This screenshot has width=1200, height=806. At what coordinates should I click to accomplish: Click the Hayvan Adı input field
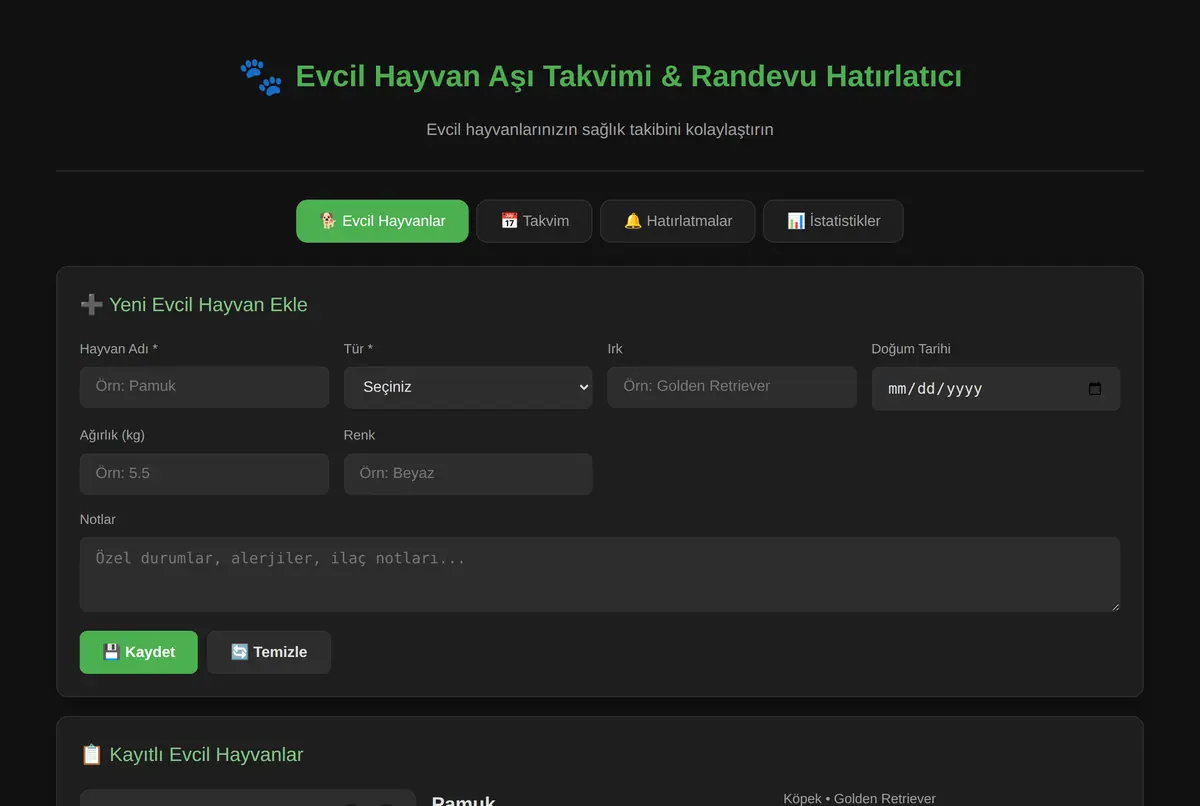(x=204, y=386)
